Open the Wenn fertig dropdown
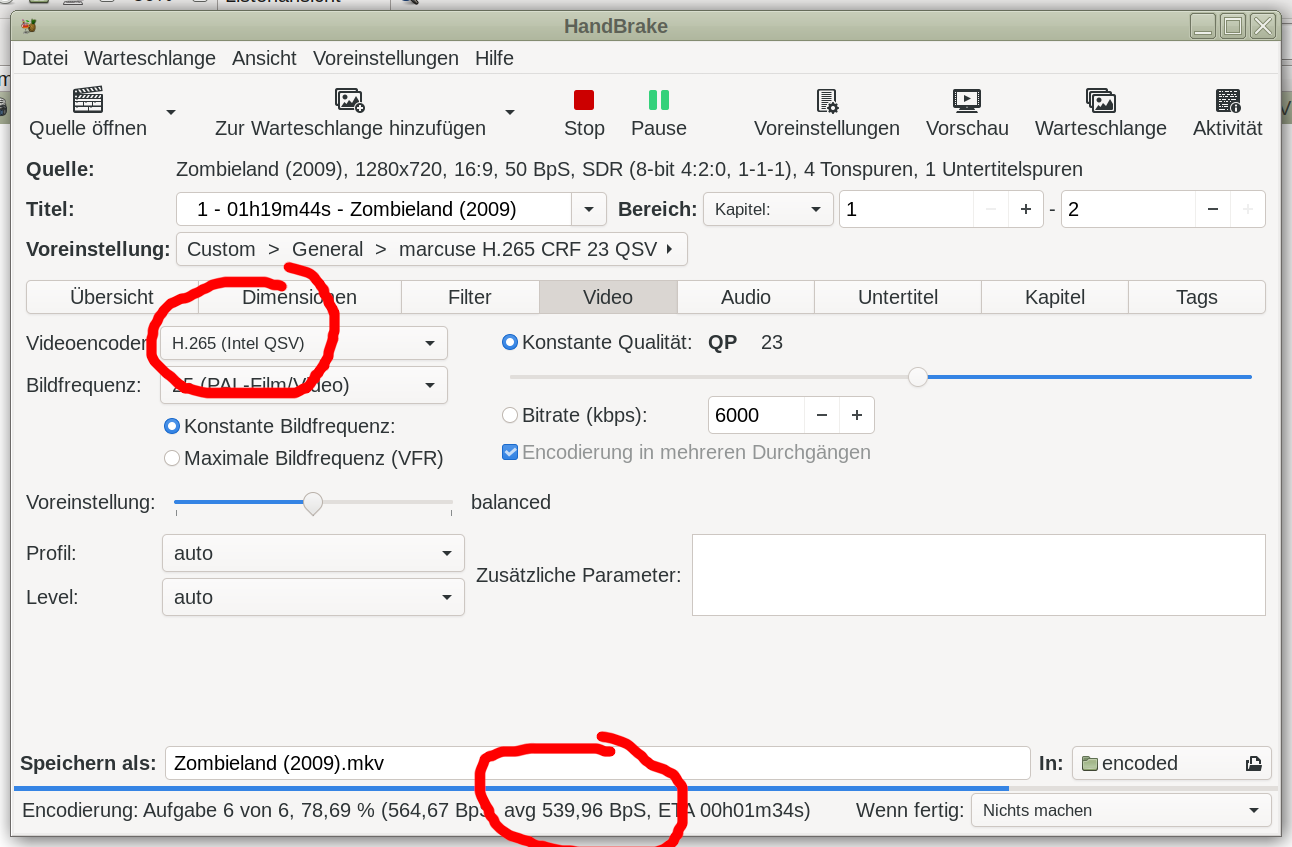This screenshot has height=847, width=1292. (x=1120, y=810)
